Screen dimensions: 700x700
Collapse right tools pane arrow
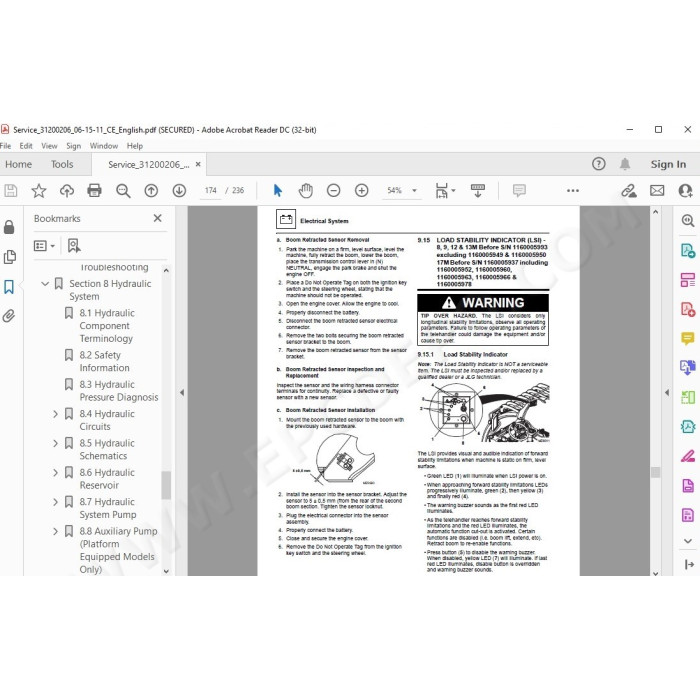[x=667, y=392]
